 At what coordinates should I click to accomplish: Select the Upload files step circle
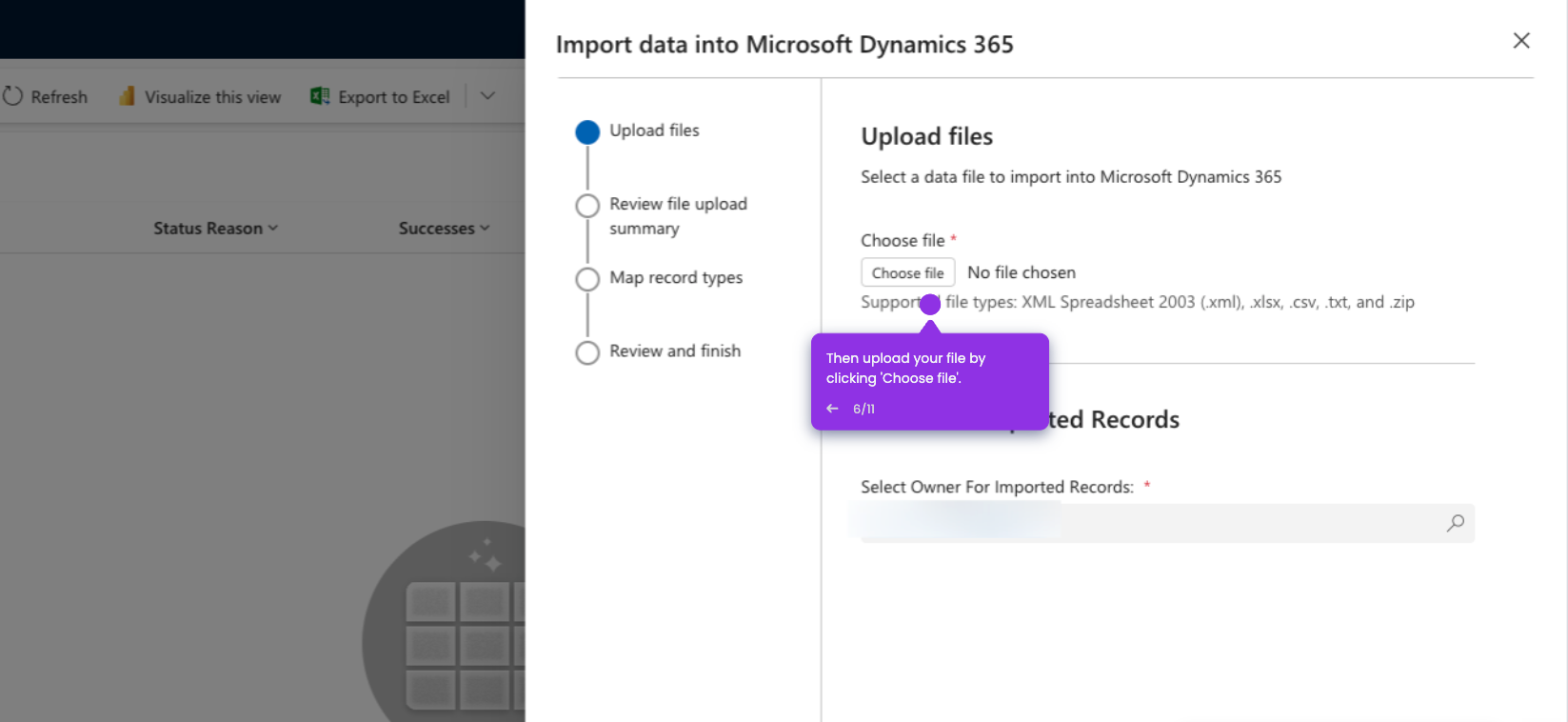click(x=587, y=132)
